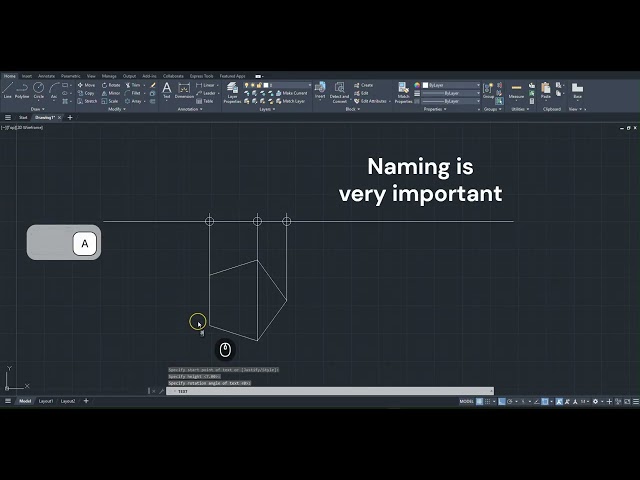640x480 pixels.
Task: Expand the Layers panel
Action: 267,109
